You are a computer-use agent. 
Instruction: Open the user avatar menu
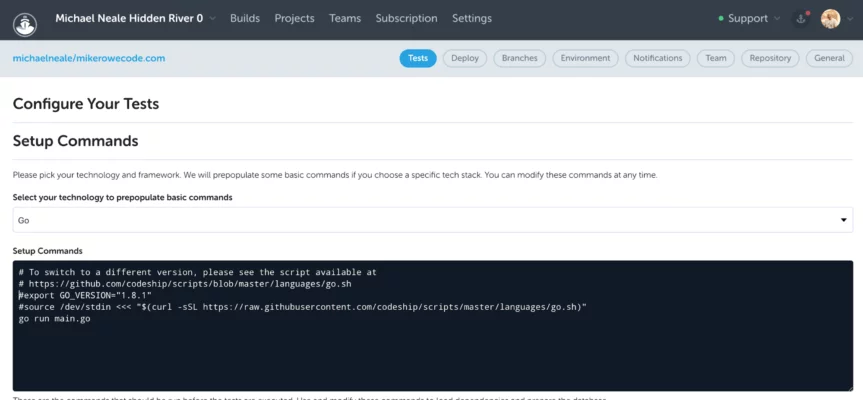830,19
